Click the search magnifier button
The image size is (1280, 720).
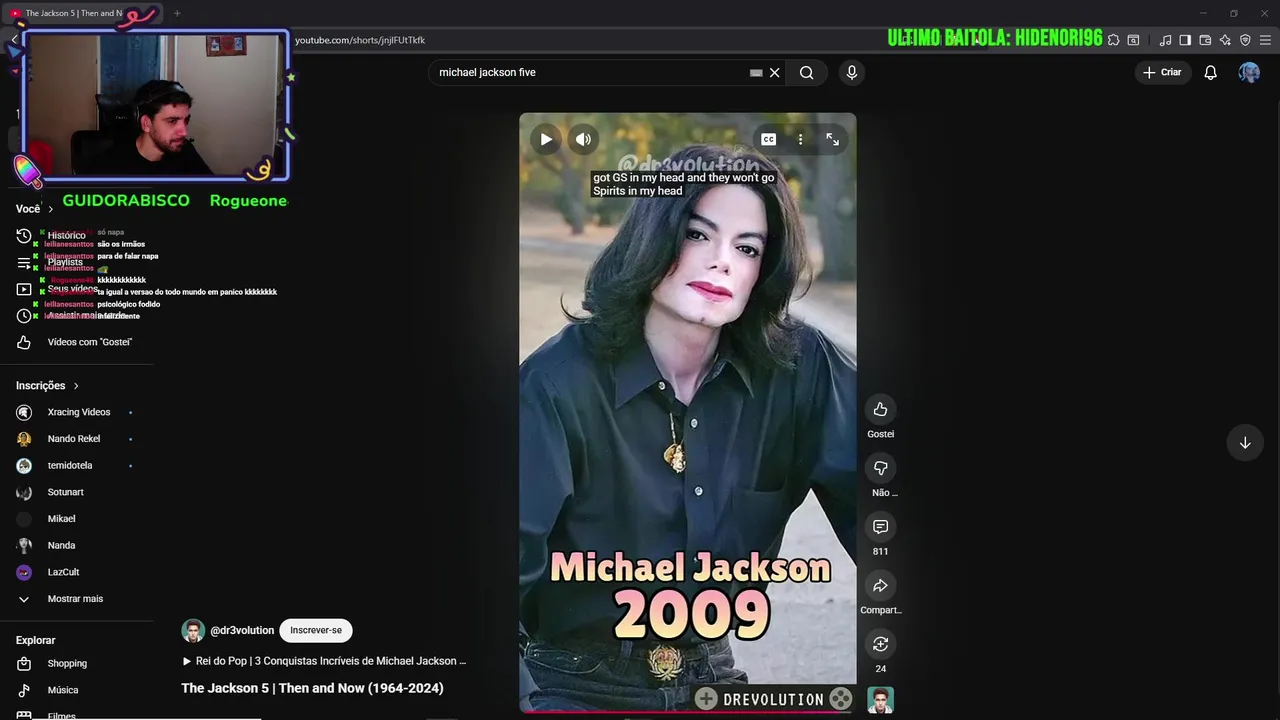click(806, 72)
